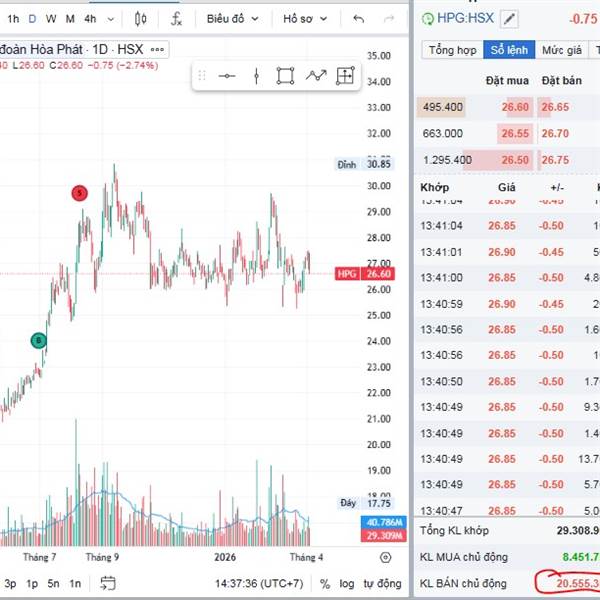The image size is (600, 600).
Task: Select the horizontal line drawing tool
Action: (227, 76)
